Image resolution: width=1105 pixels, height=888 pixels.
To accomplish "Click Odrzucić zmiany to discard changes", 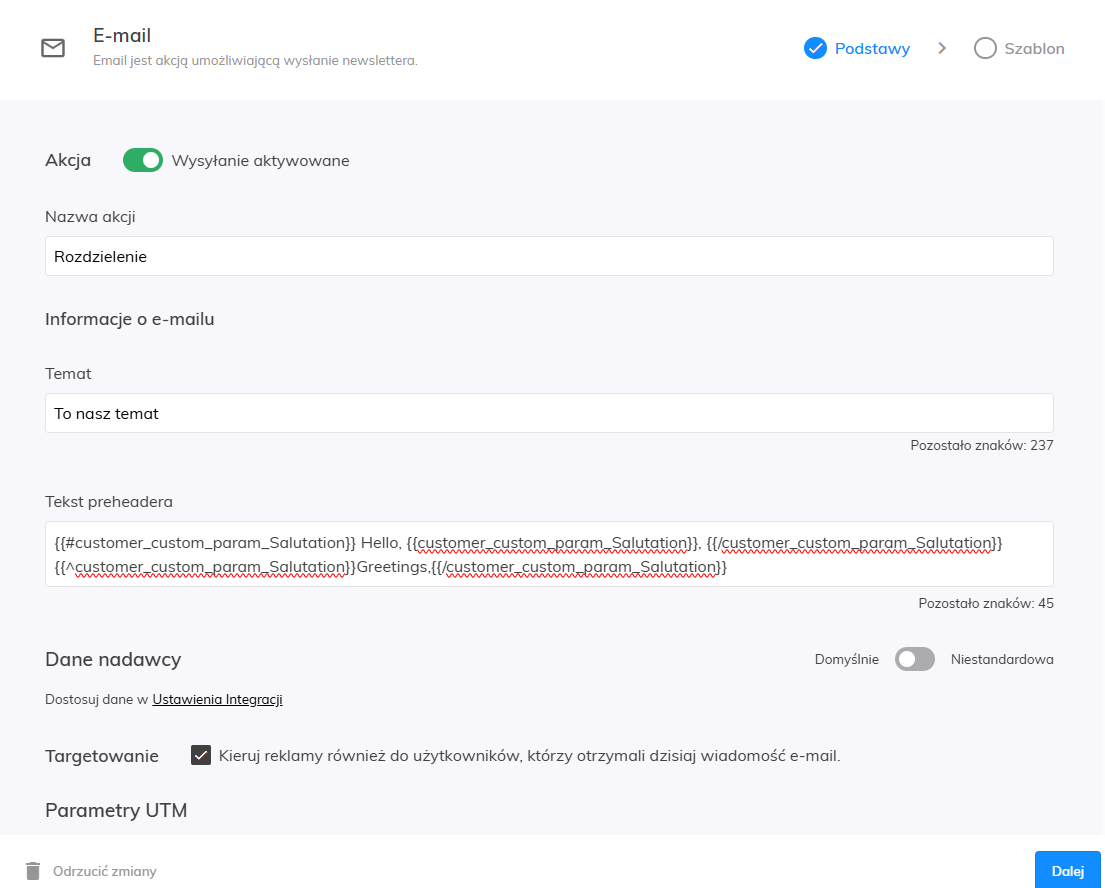I will tap(105, 871).
